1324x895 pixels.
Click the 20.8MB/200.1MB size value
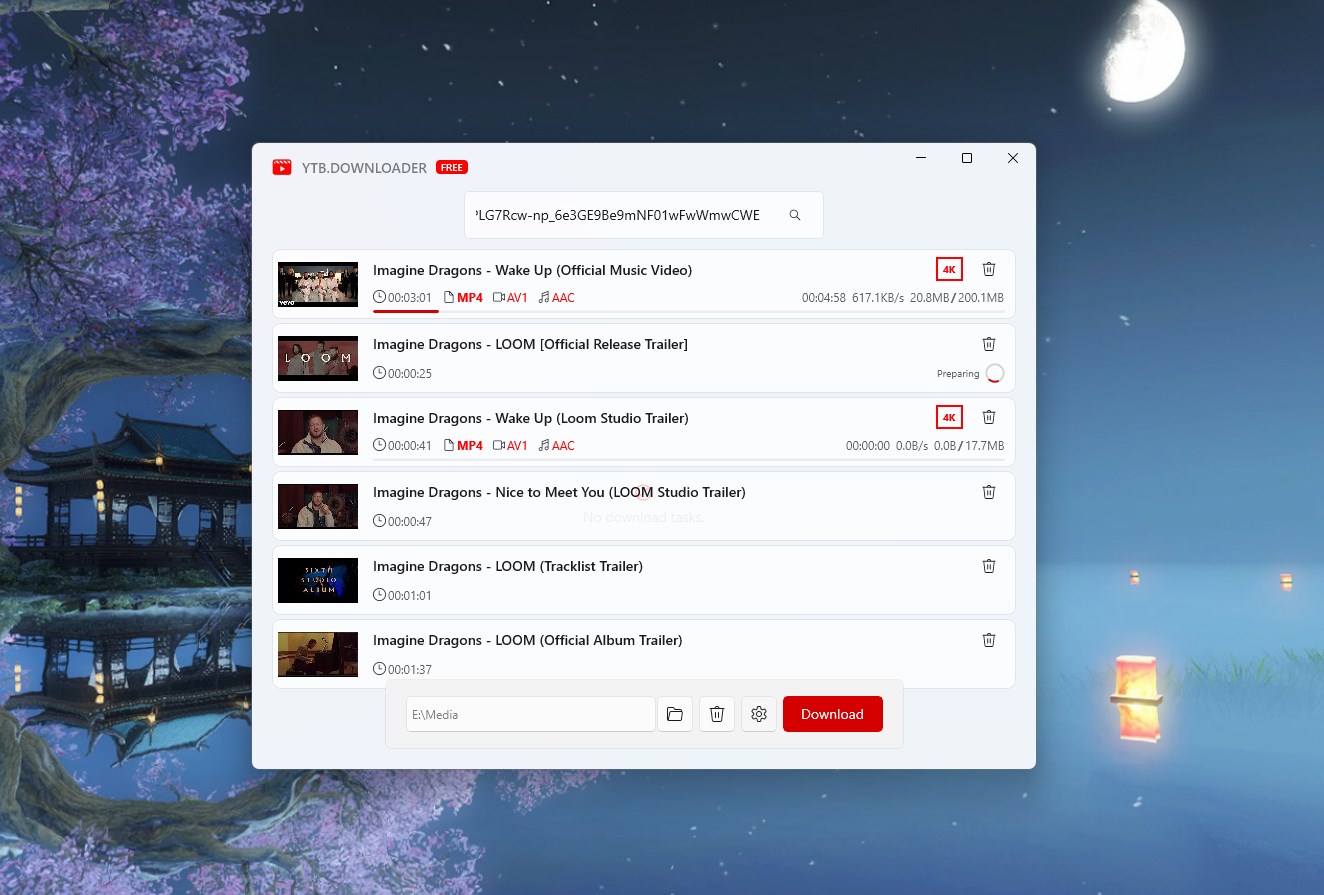click(957, 298)
